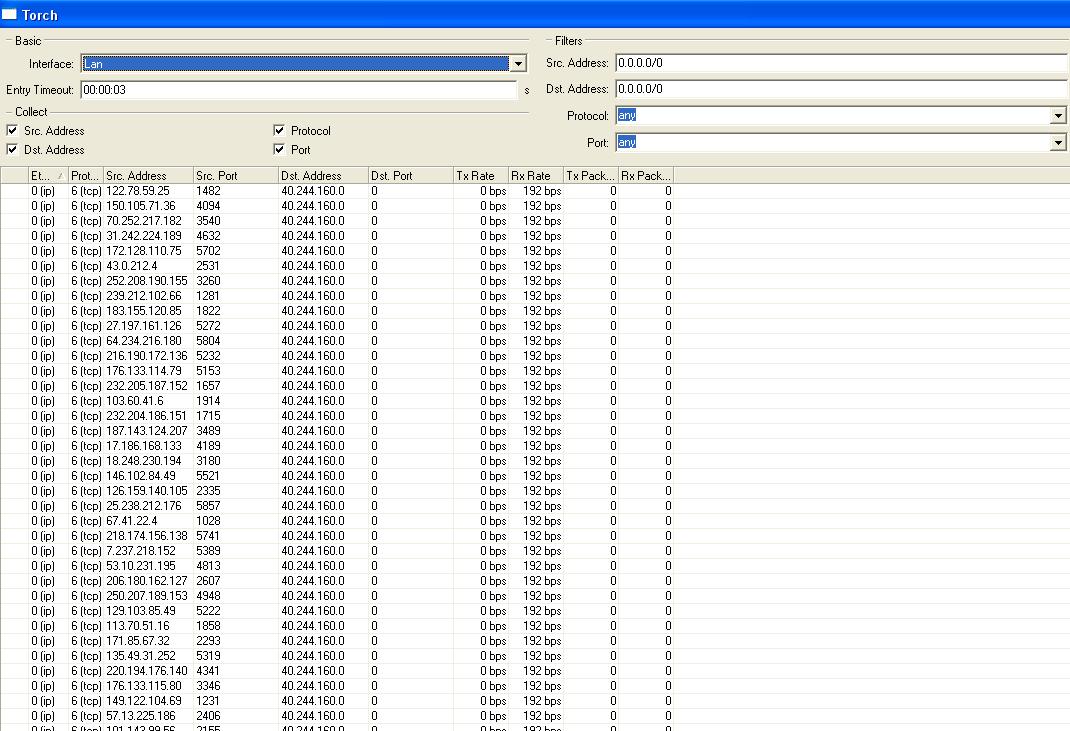Sort by the Rx Rate column header

pos(536,175)
